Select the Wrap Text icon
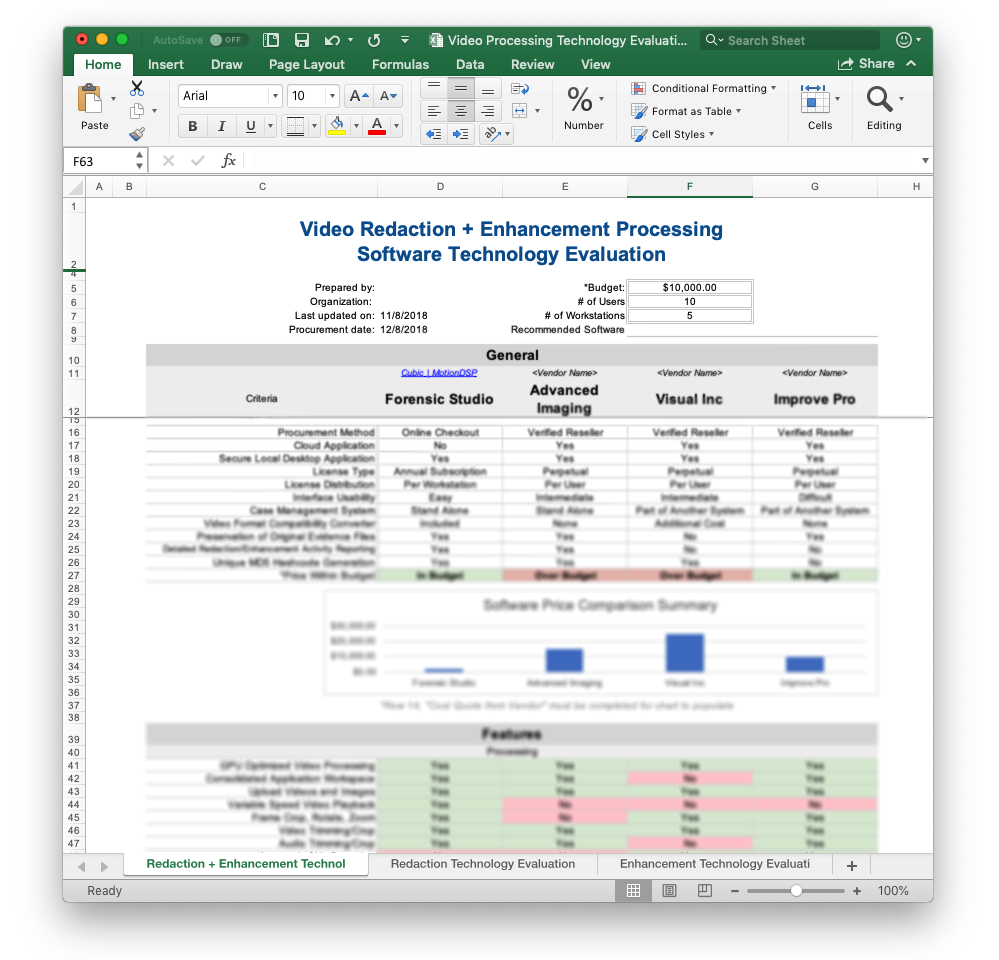 point(520,89)
